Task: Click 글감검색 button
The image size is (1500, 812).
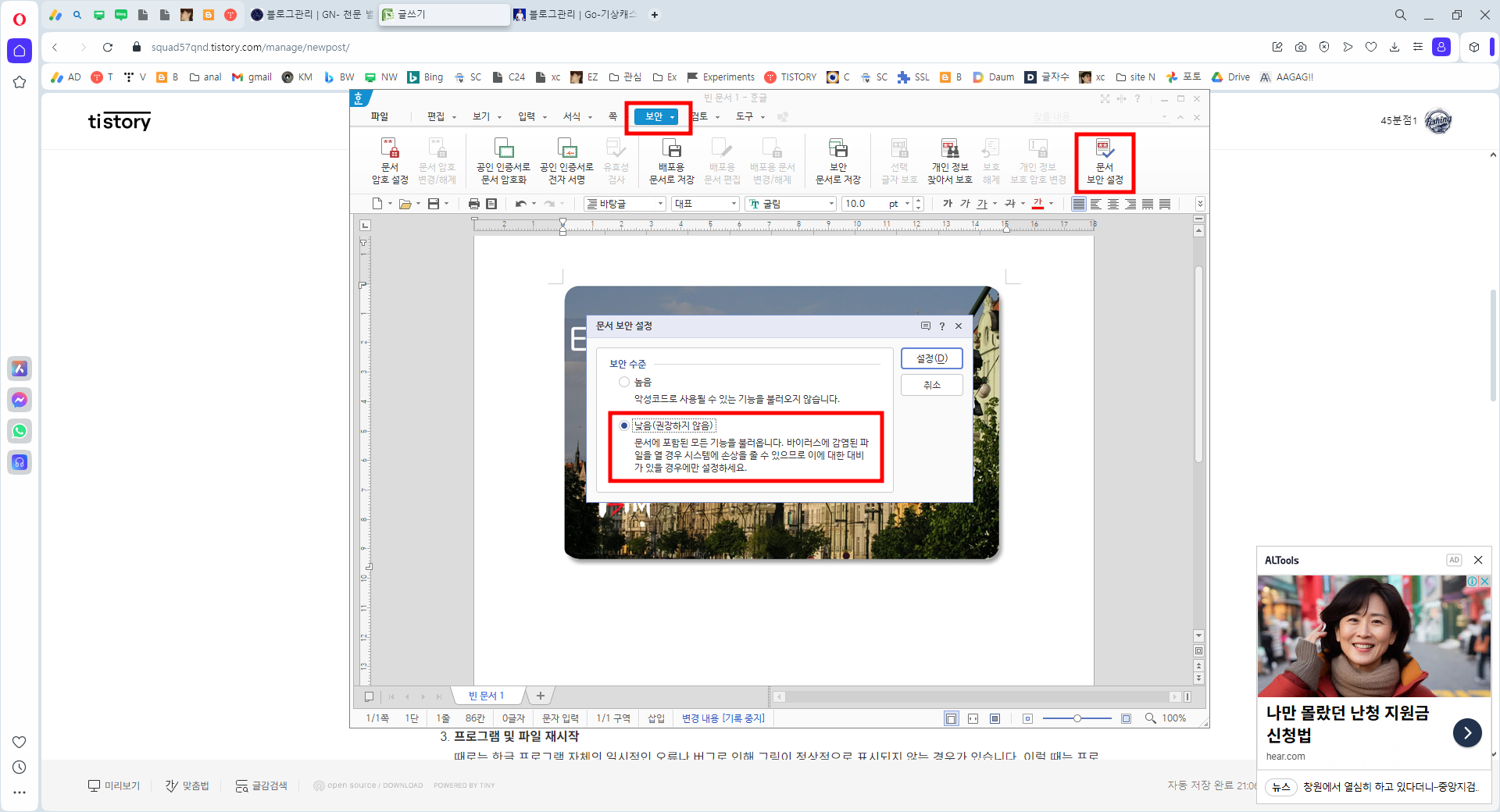Action: click(x=262, y=785)
